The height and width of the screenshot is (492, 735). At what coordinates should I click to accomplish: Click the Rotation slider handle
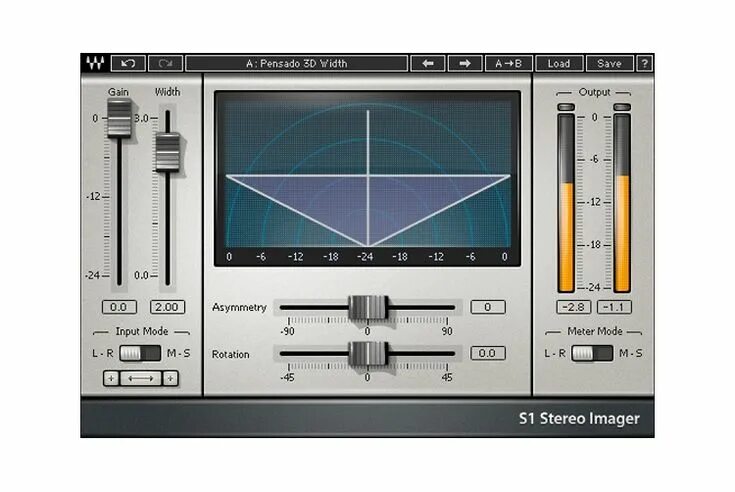tap(368, 353)
